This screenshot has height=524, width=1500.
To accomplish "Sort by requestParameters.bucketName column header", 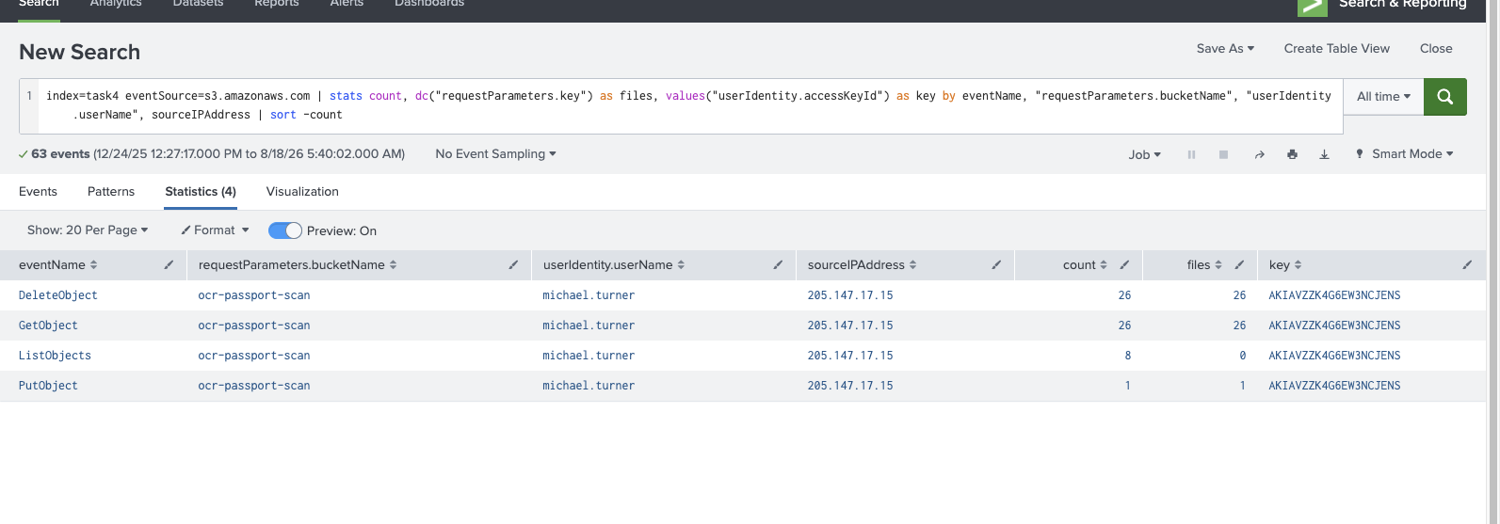I will coord(298,265).
